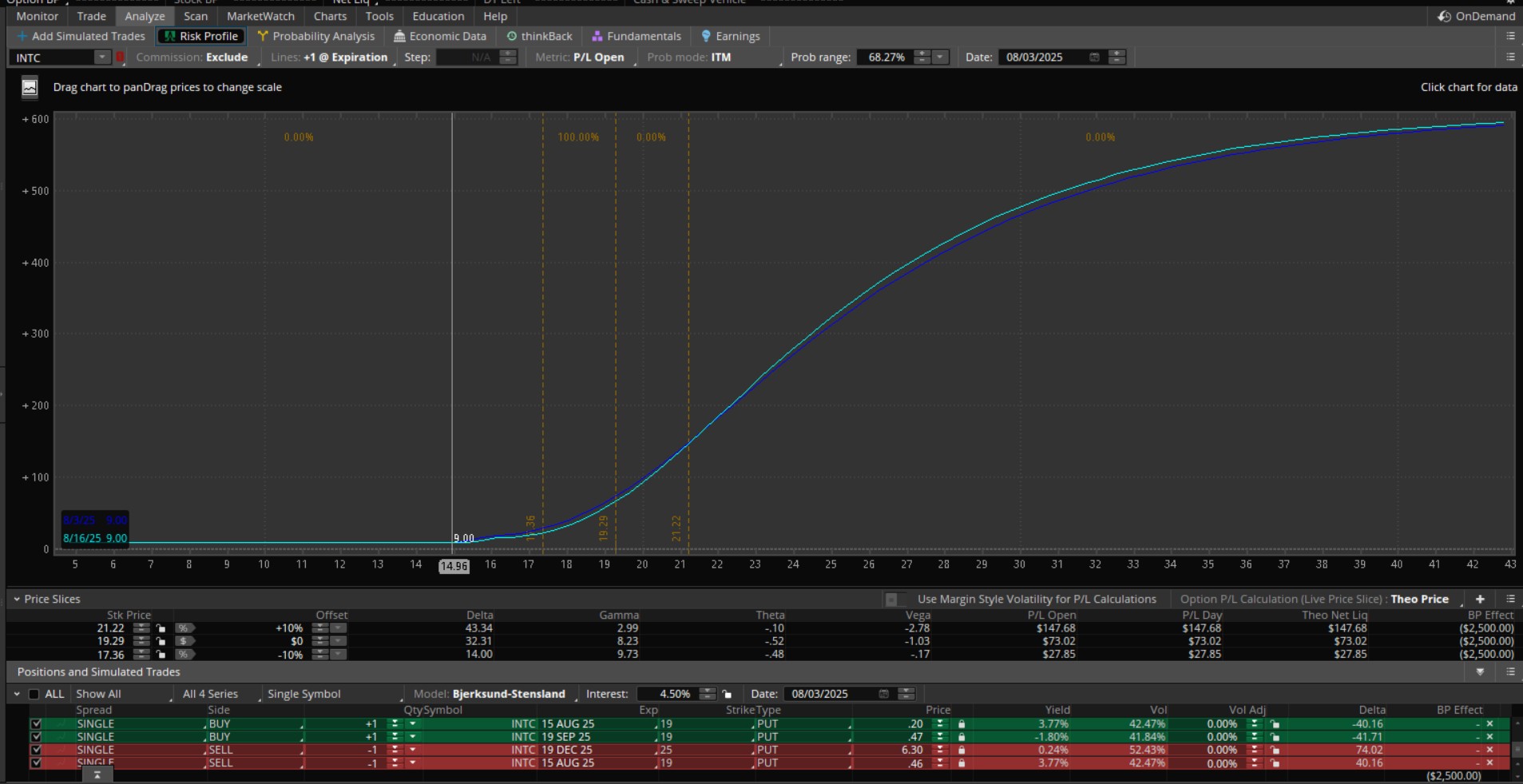The image size is (1523, 784).
Task: Open the Model Bjerksund-Stensland dropdown
Action: coord(509,695)
